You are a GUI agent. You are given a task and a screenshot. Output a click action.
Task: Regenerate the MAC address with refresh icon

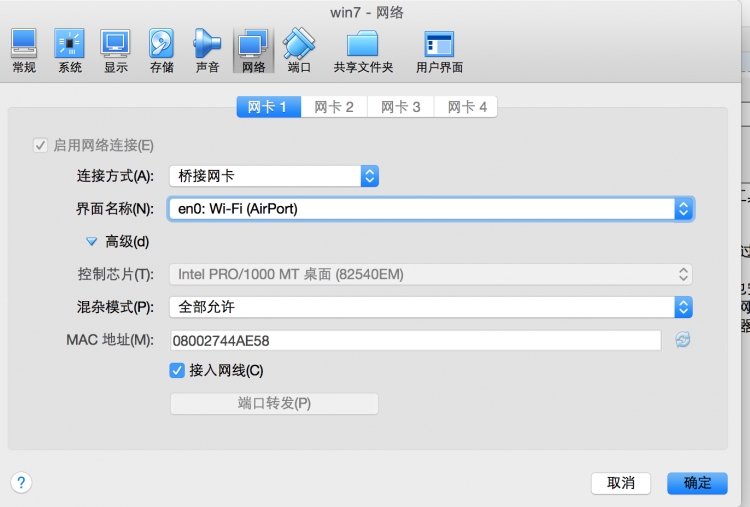(x=683, y=340)
